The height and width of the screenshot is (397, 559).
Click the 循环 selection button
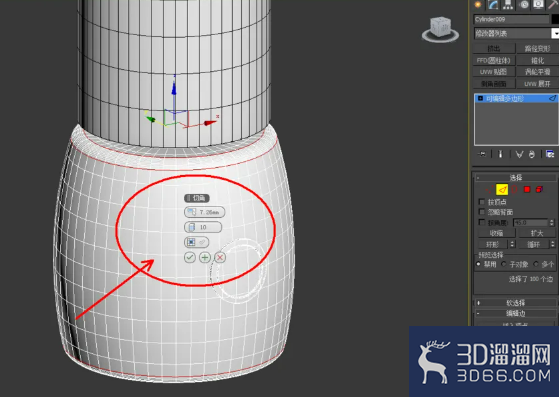(x=534, y=244)
